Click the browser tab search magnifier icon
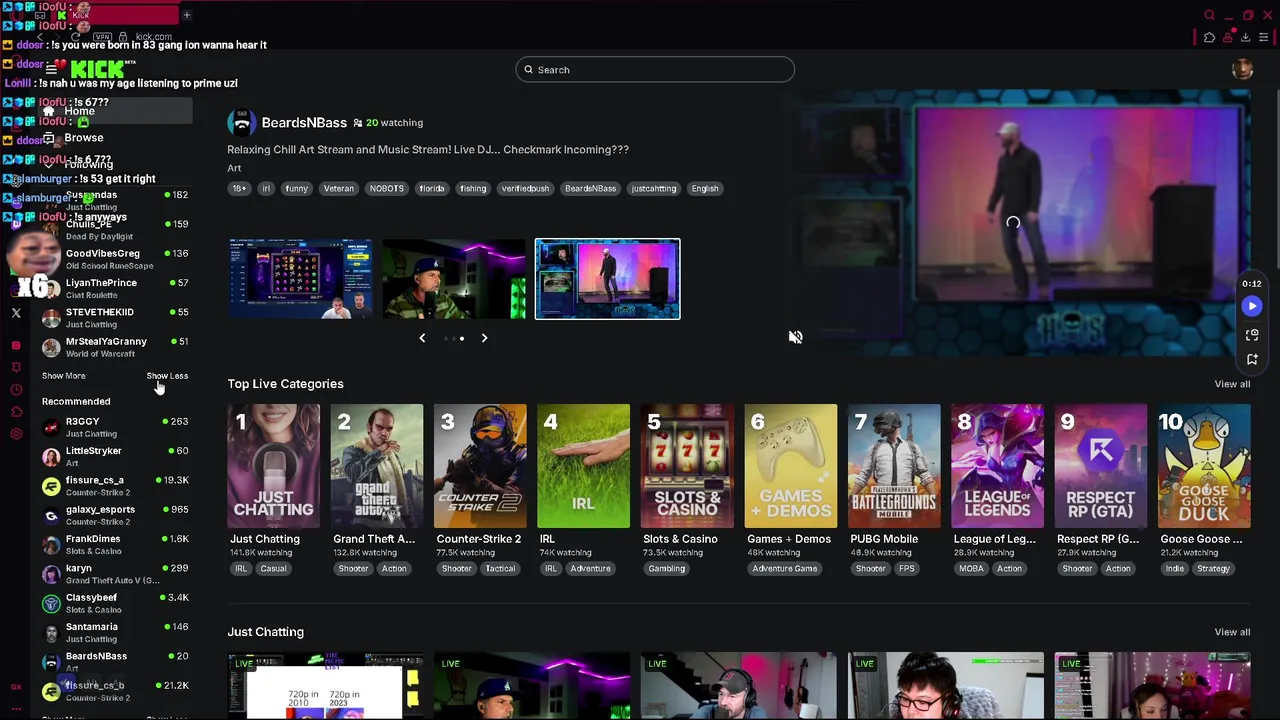Image resolution: width=1280 pixels, height=720 pixels. tap(1209, 15)
